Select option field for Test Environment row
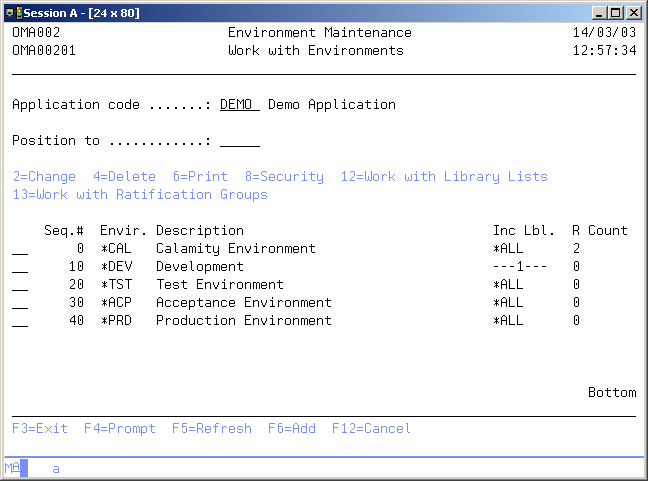Screen dimensions: 648x481 click(x=20, y=285)
